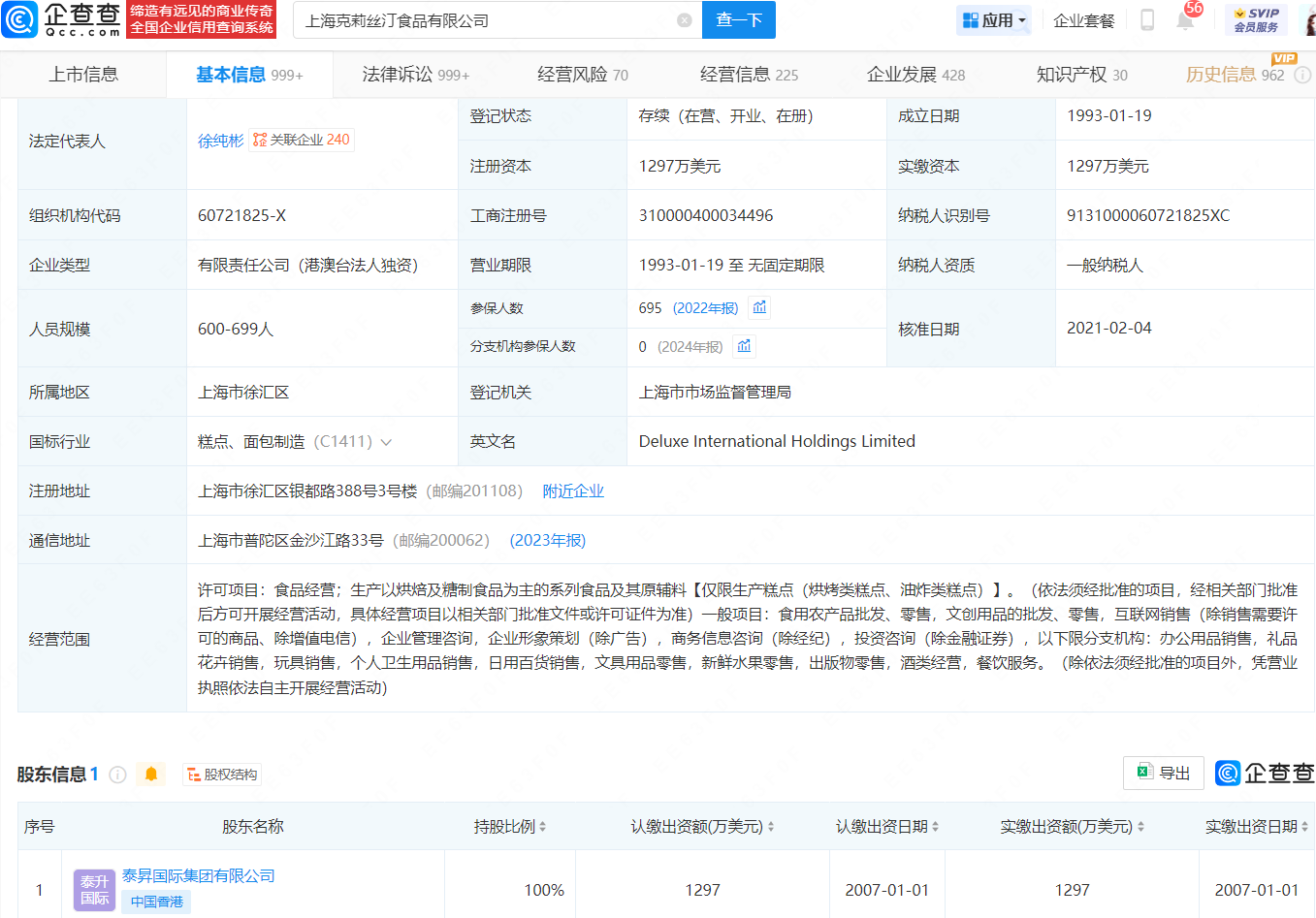Clear the search box text

pos(685,20)
